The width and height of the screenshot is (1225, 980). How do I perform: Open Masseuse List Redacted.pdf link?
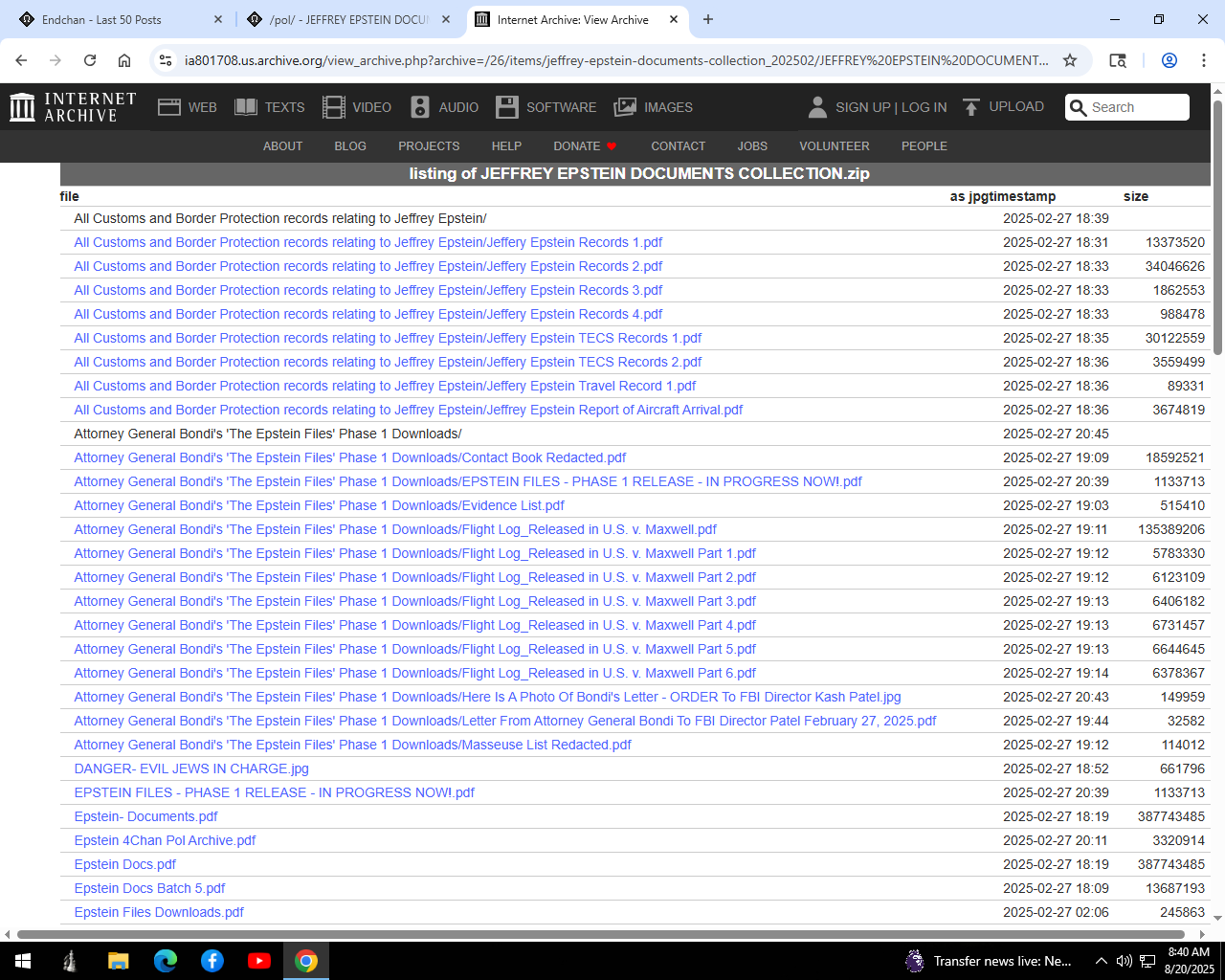click(x=353, y=745)
